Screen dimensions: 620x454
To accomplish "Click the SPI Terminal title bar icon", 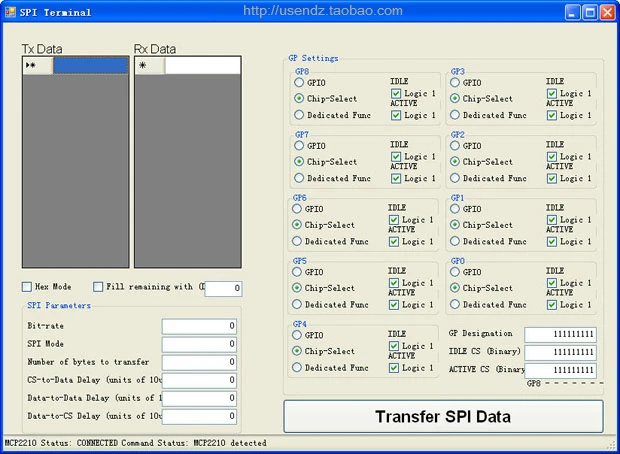I will pos(10,12).
